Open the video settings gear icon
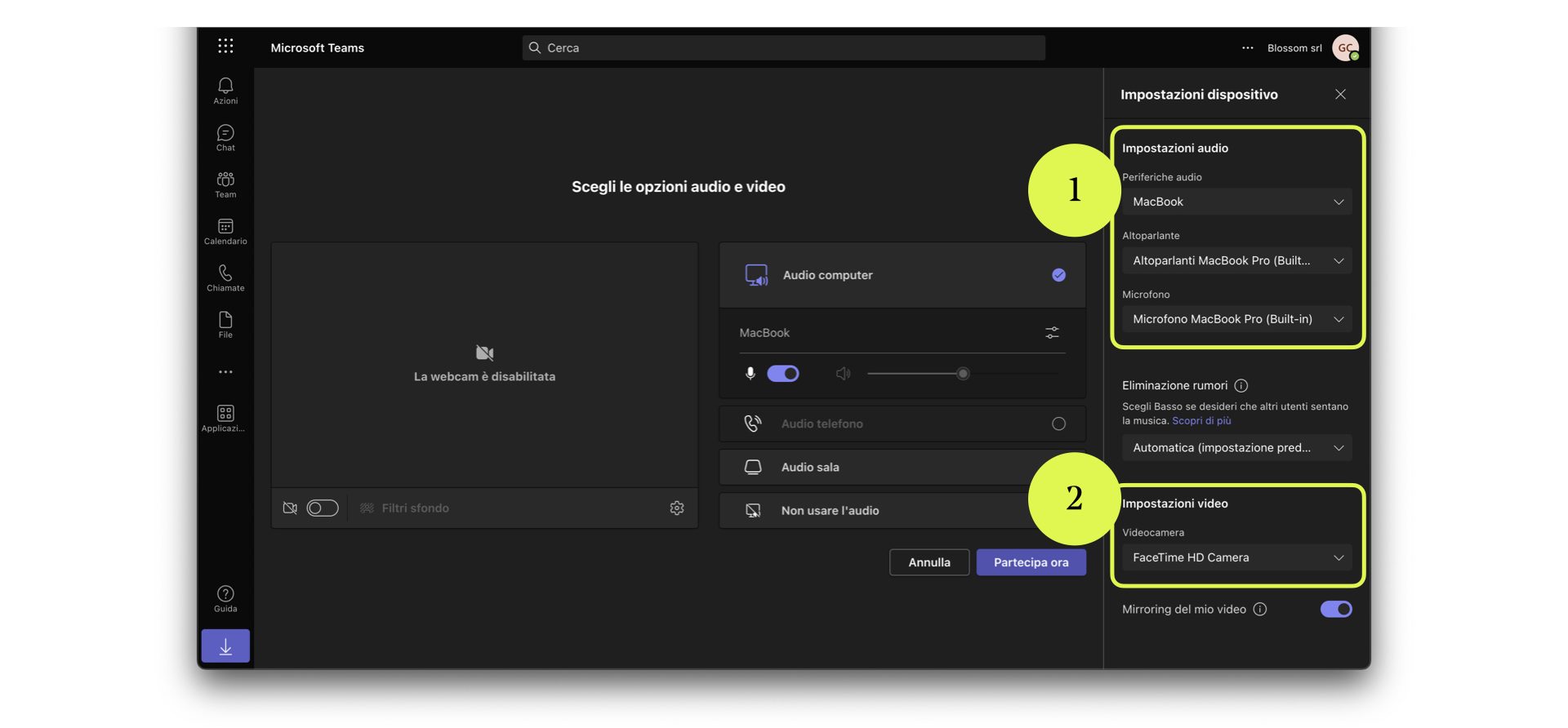Screen dimensions: 1568x728 coord(676,508)
